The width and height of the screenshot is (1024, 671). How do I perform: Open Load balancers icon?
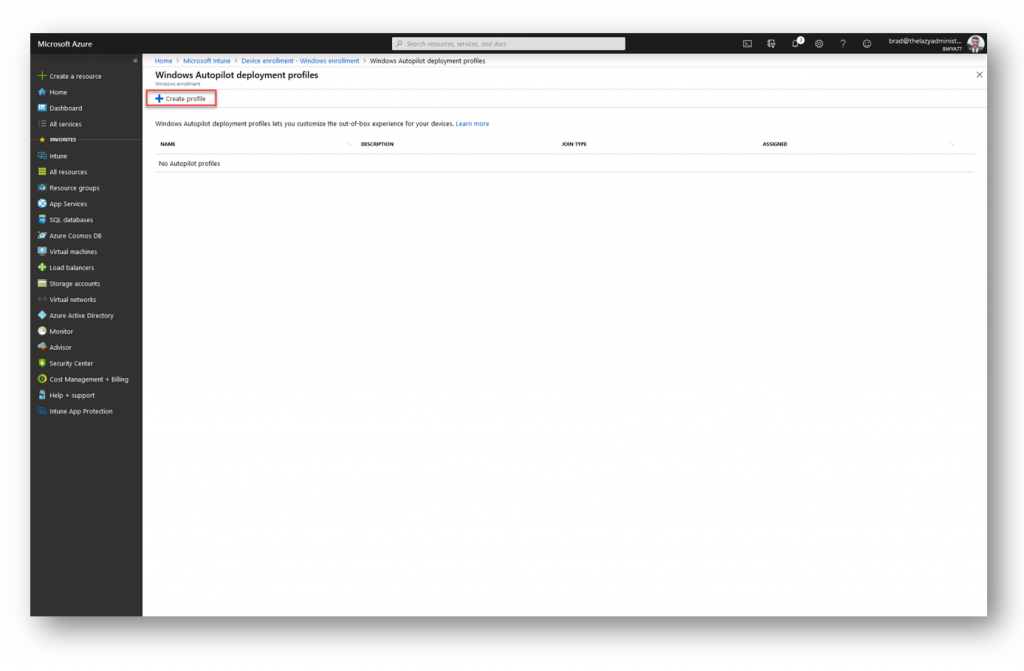(x=42, y=267)
